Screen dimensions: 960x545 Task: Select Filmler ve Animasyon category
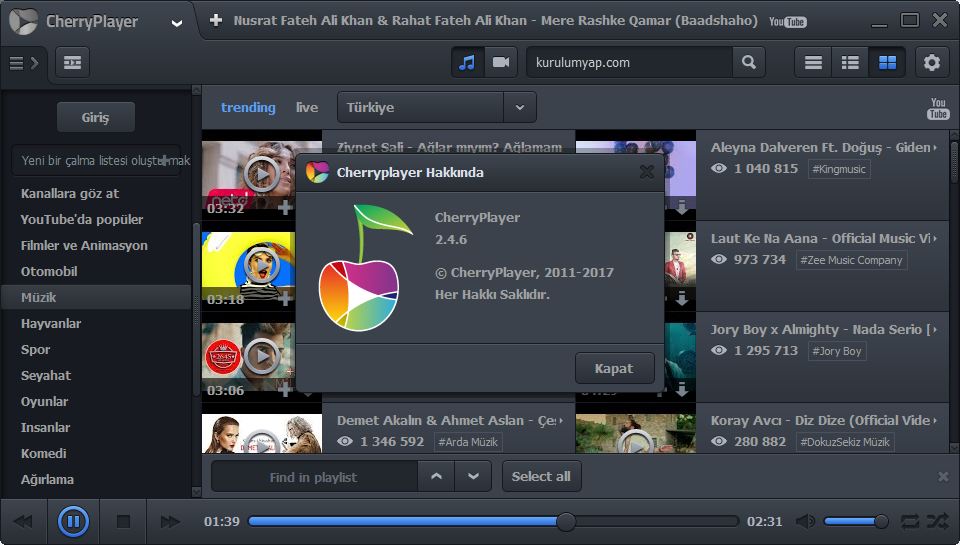click(x=84, y=246)
